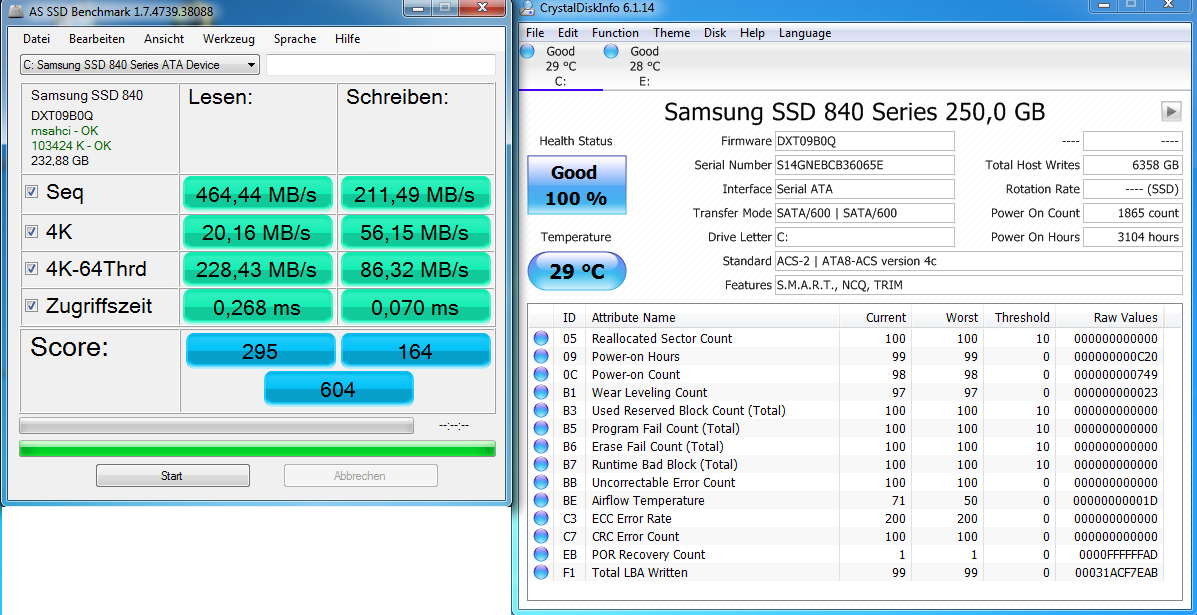1197x615 pixels.
Task: Click status orb for Runtime Bad Block
Action: (x=541, y=464)
